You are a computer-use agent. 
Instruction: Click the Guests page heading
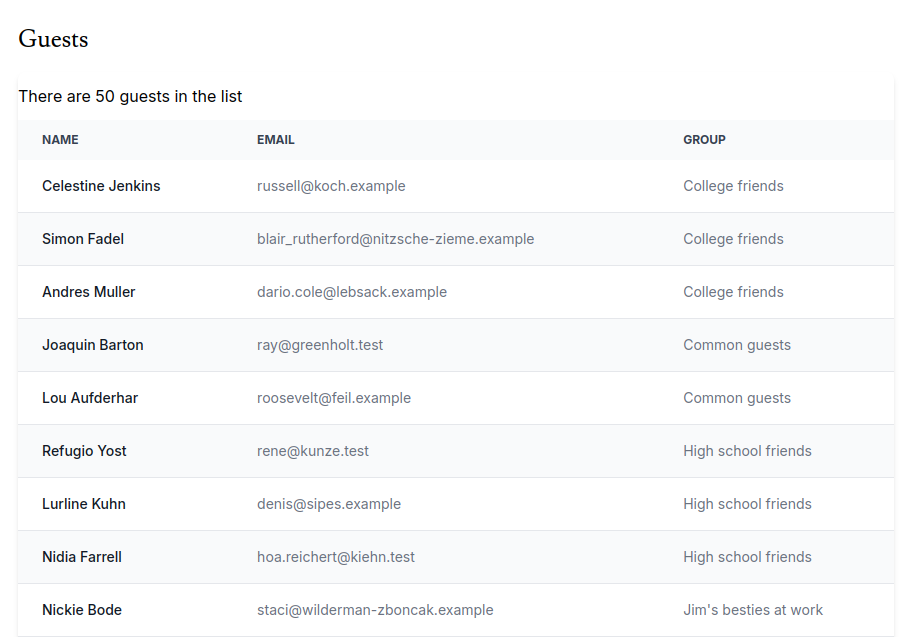tap(53, 39)
